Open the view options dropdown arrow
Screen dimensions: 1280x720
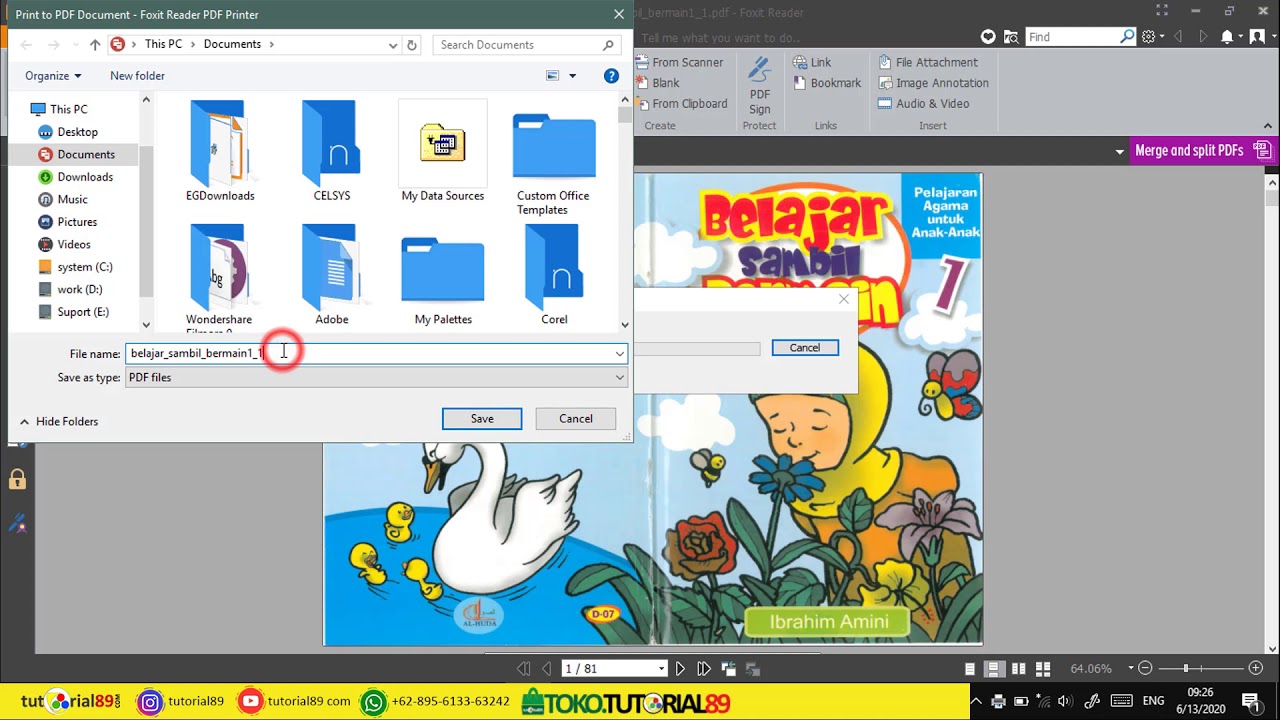[x=573, y=76]
